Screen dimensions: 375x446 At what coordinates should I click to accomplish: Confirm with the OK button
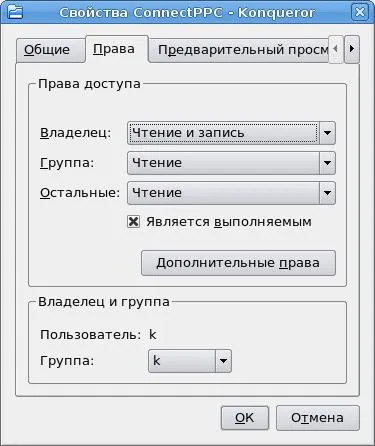pos(245,418)
